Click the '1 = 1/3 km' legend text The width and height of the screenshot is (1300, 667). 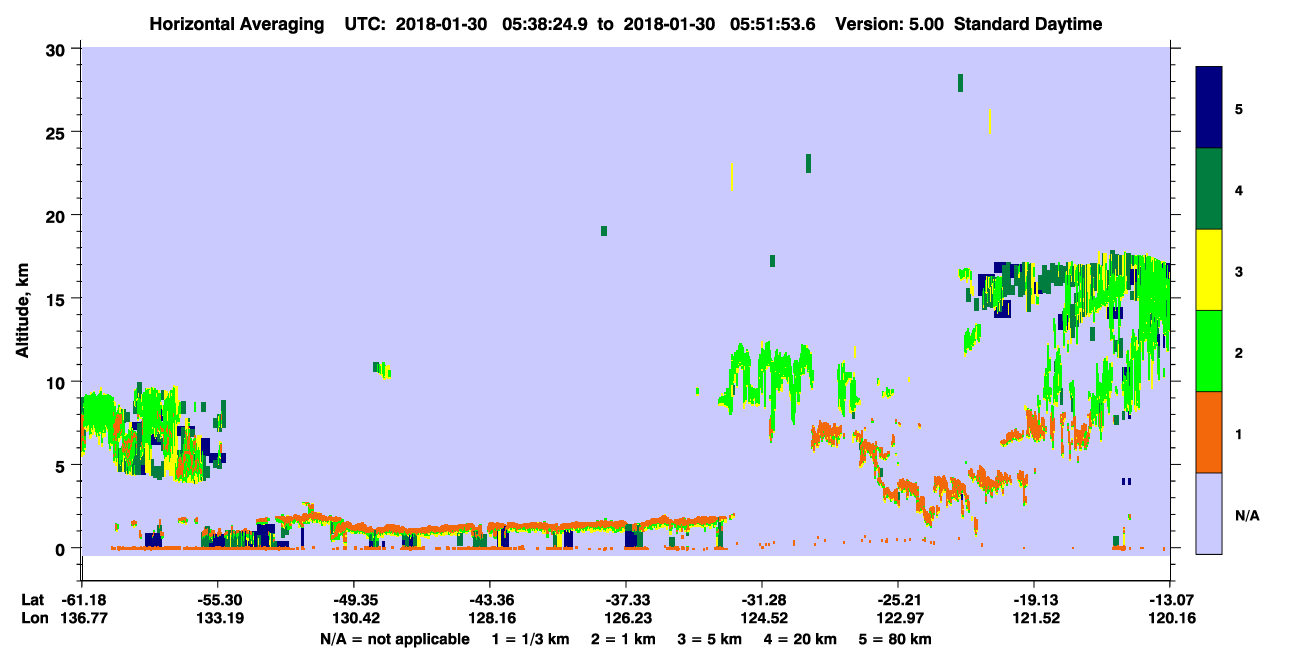pos(530,639)
